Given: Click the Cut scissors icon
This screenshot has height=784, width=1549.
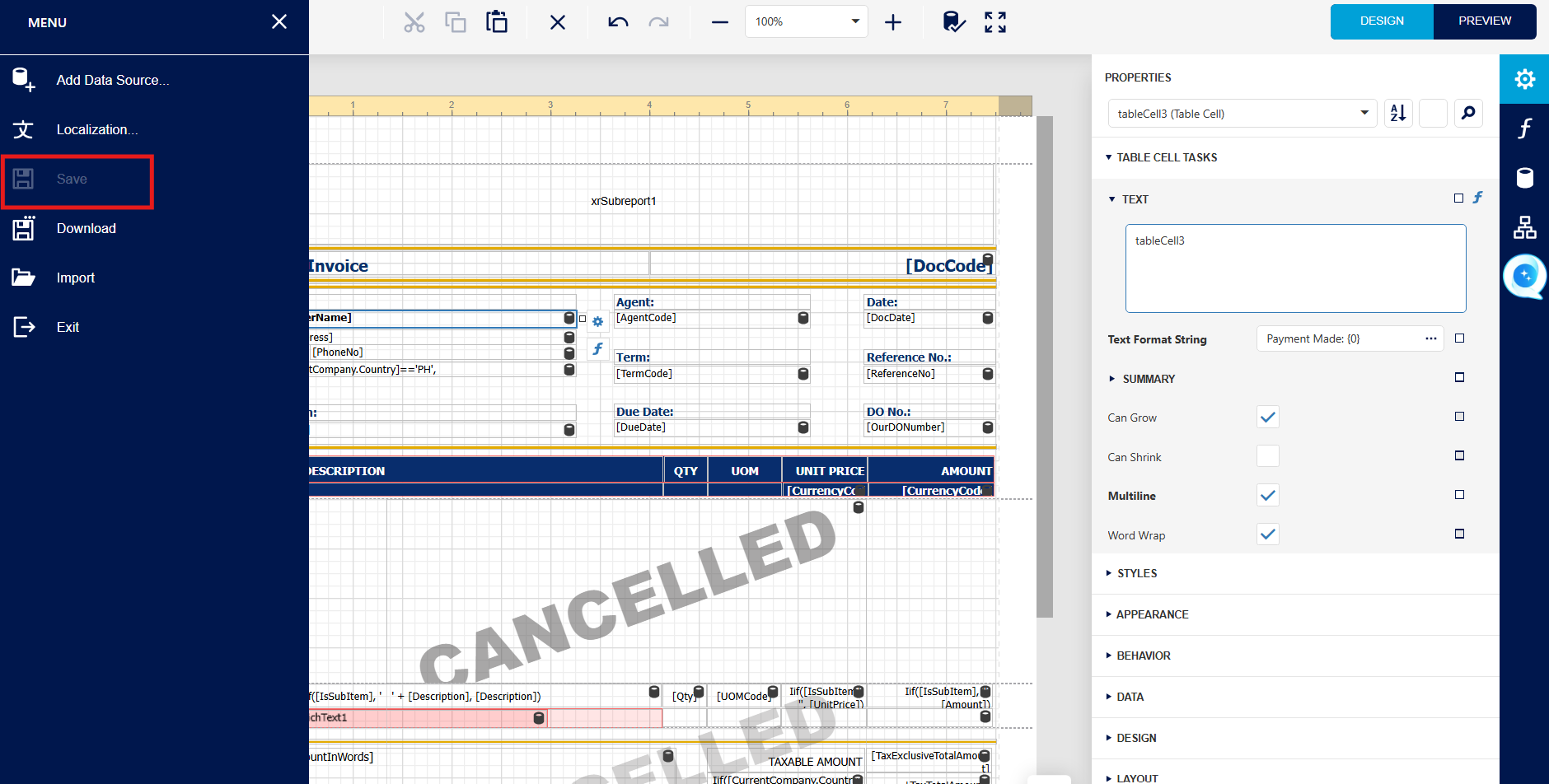Looking at the screenshot, I should (x=414, y=22).
